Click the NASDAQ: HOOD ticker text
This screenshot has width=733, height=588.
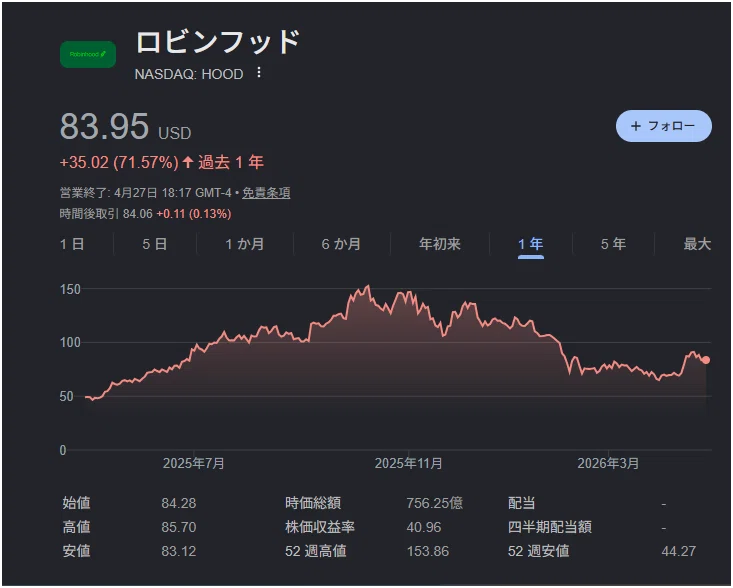click(x=189, y=74)
